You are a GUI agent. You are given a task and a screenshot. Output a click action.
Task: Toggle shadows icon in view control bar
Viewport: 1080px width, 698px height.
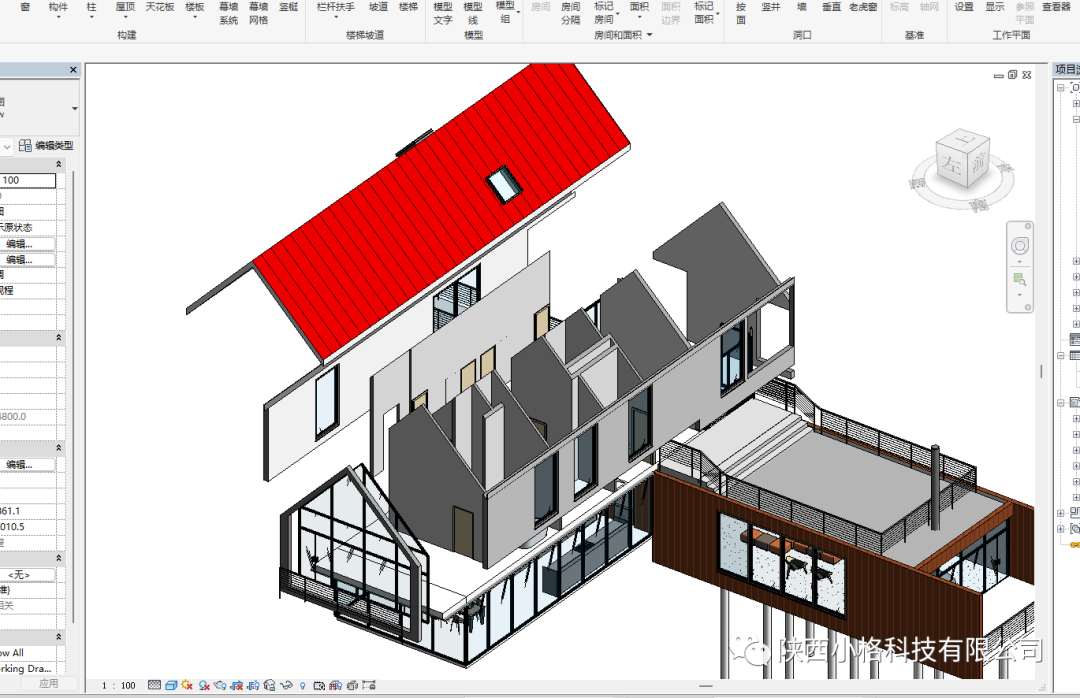pyautogui.click(x=204, y=686)
